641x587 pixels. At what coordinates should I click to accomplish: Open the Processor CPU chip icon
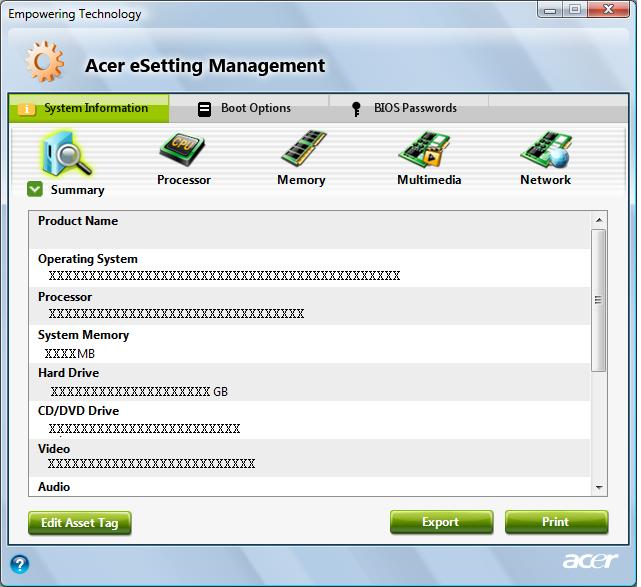[182, 149]
